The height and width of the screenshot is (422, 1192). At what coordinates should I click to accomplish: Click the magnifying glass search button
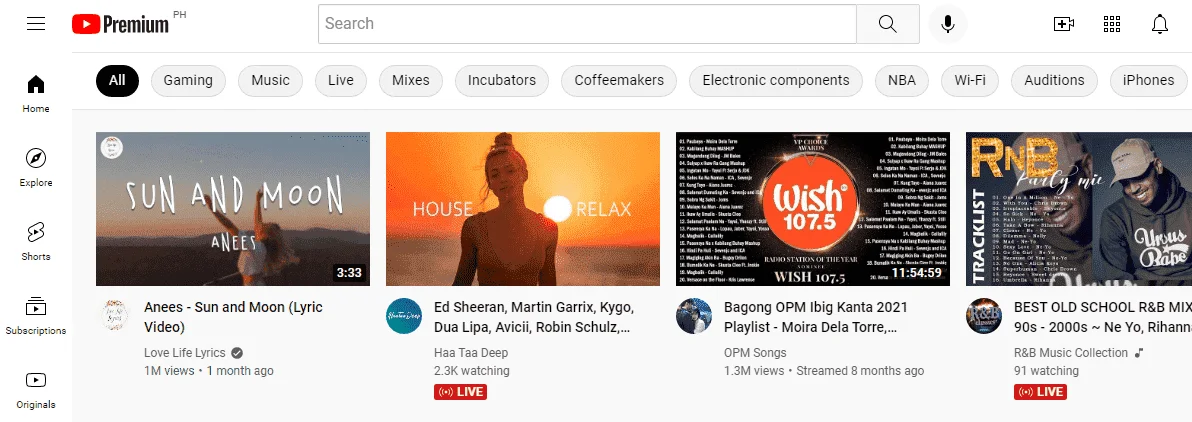click(x=888, y=24)
